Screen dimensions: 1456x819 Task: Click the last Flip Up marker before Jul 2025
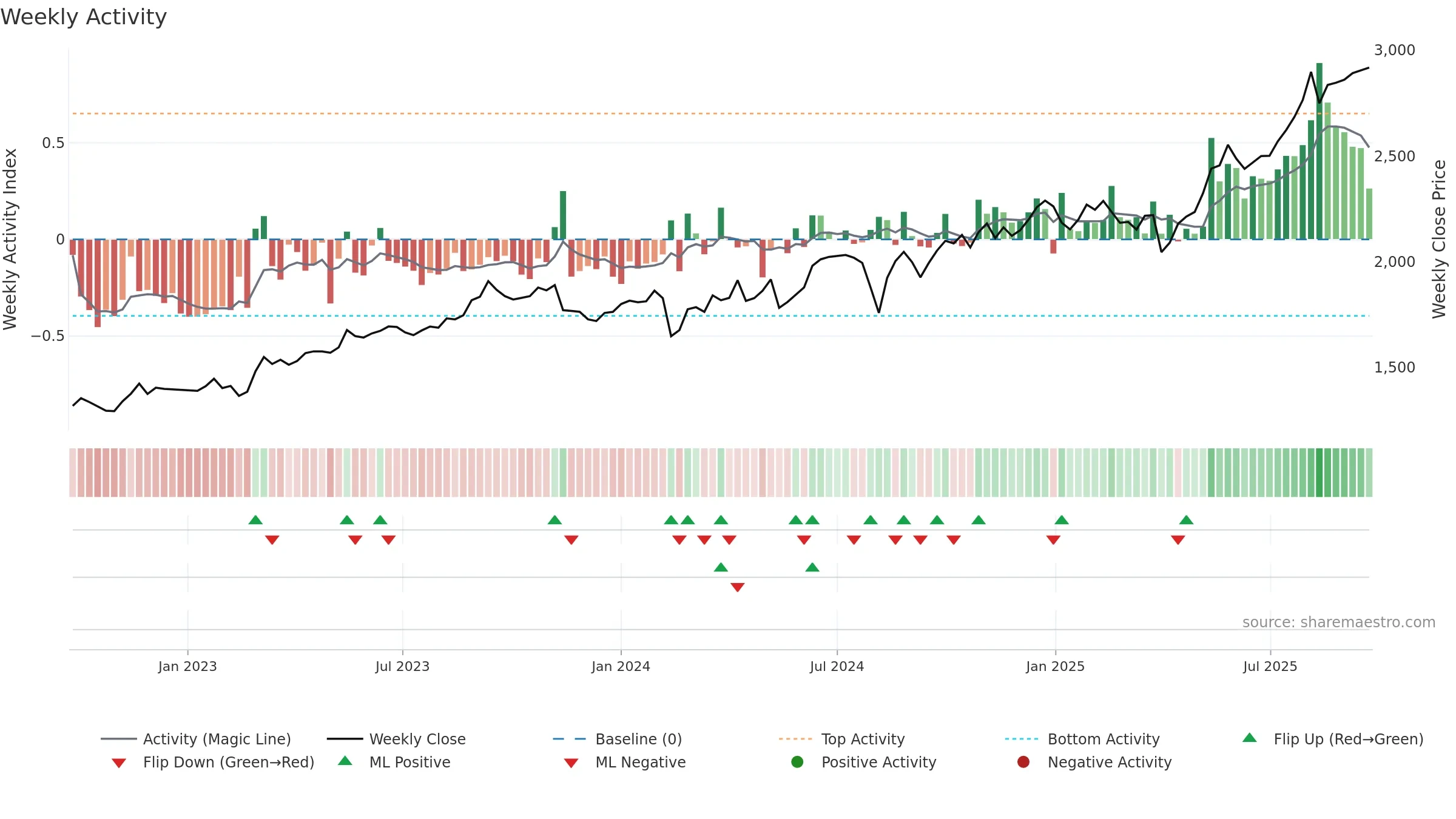point(1187,520)
